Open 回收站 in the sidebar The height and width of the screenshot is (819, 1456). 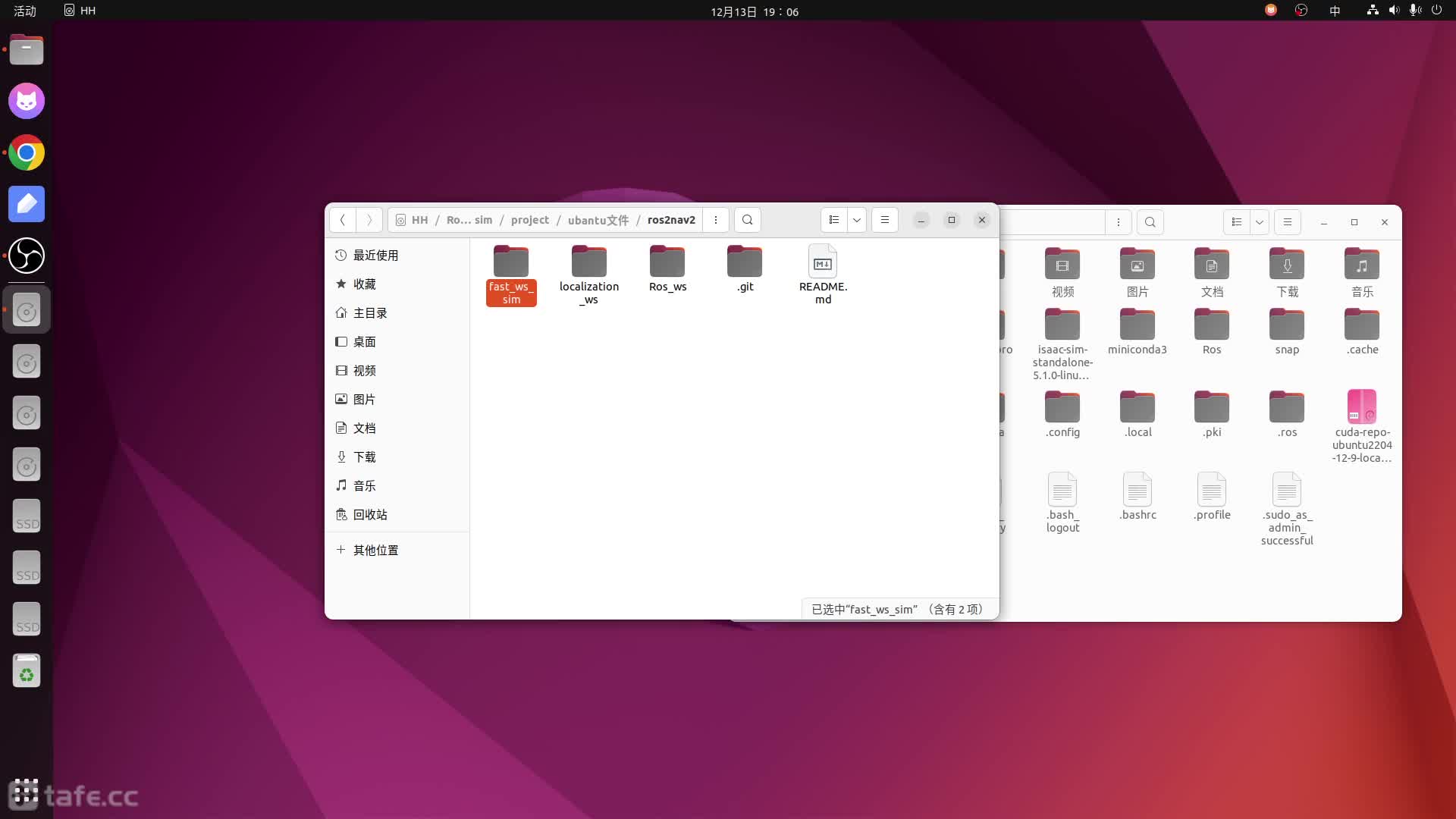[x=369, y=515]
